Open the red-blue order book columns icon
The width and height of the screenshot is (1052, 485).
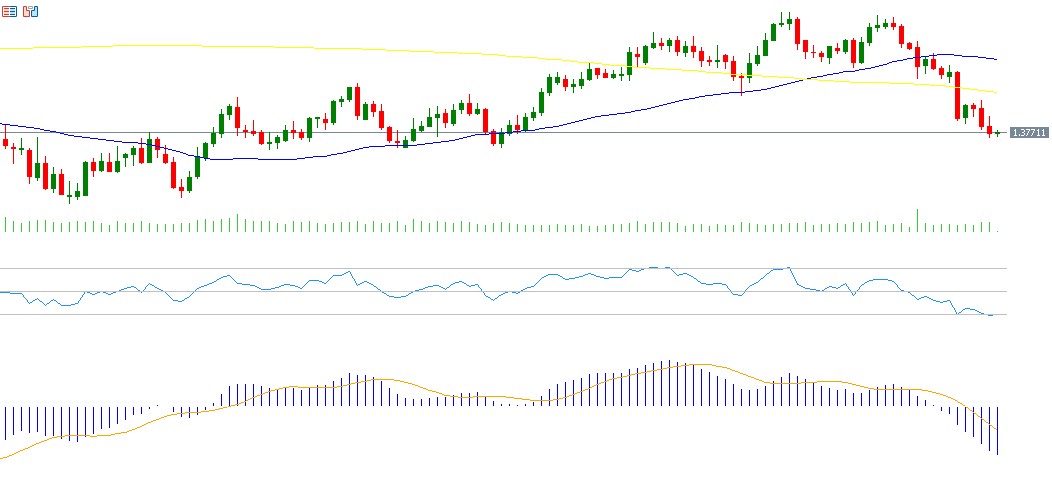[x=31, y=13]
